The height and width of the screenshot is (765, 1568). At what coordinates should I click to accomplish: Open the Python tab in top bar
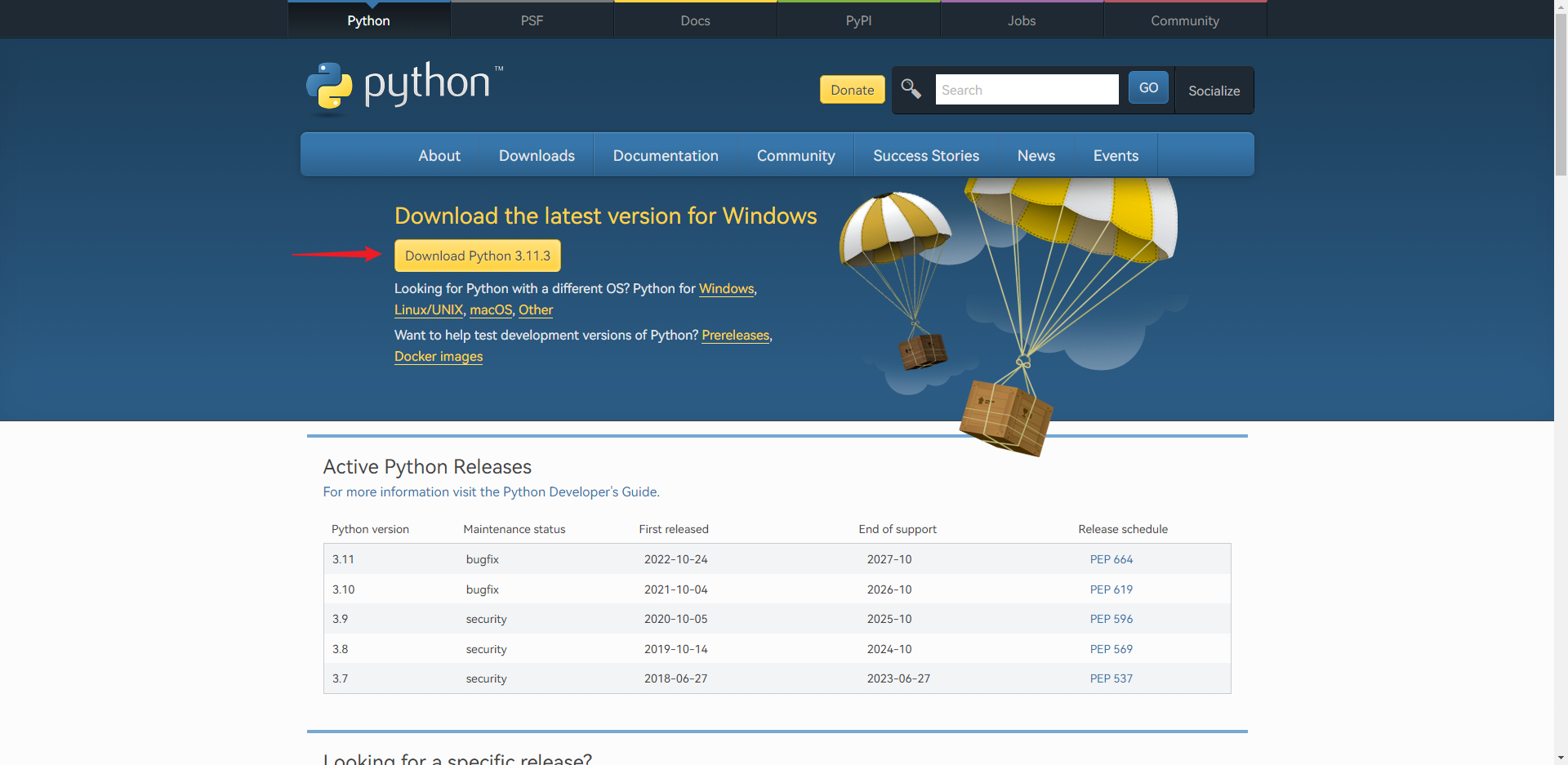pos(368,20)
